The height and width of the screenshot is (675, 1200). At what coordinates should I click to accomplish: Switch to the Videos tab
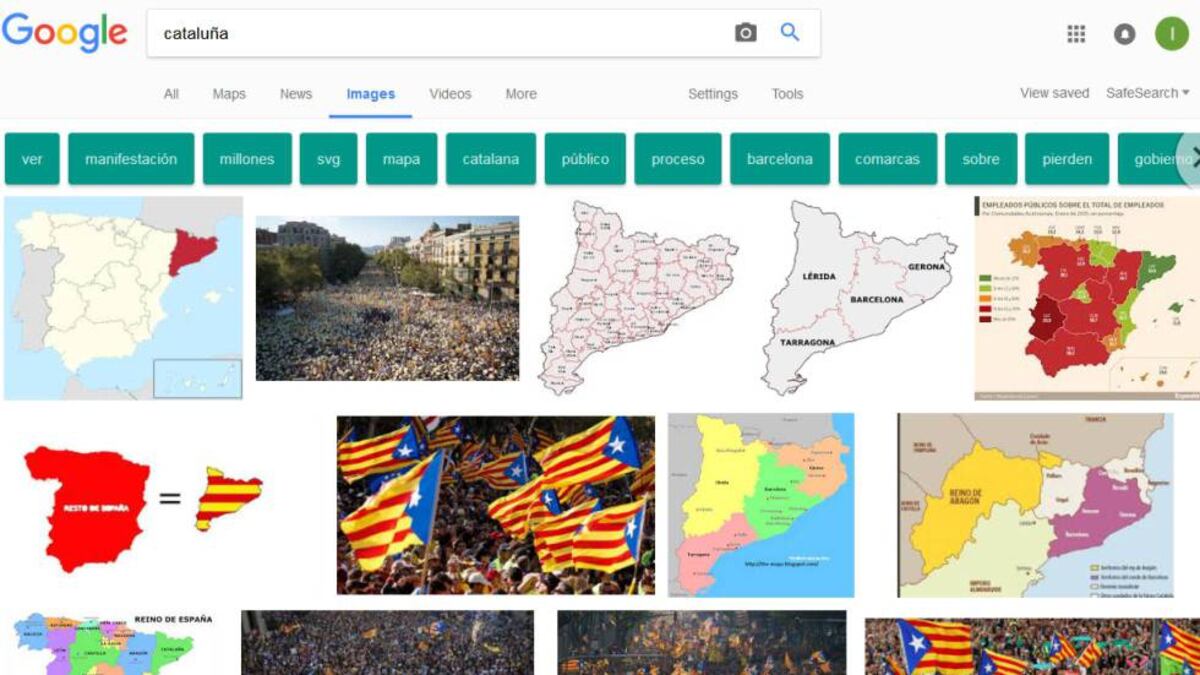coord(450,94)
